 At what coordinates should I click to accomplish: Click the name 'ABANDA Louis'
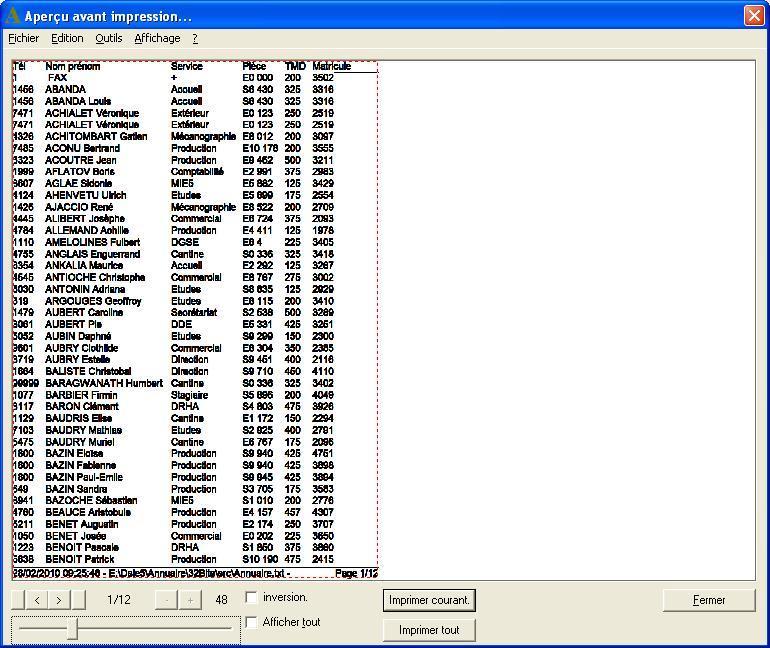(x=78, y=101)
